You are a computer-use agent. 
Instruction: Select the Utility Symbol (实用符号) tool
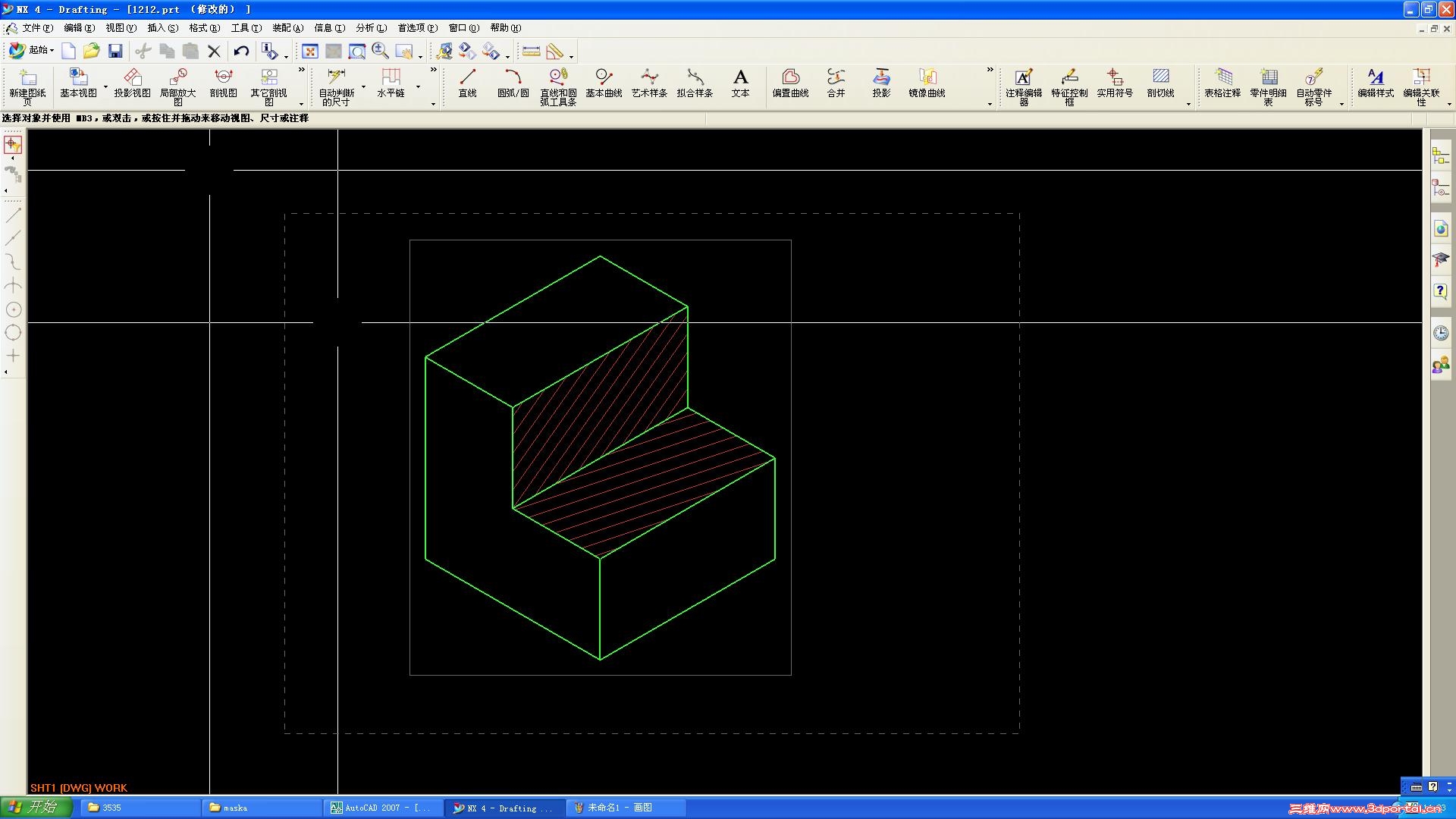1115,83
